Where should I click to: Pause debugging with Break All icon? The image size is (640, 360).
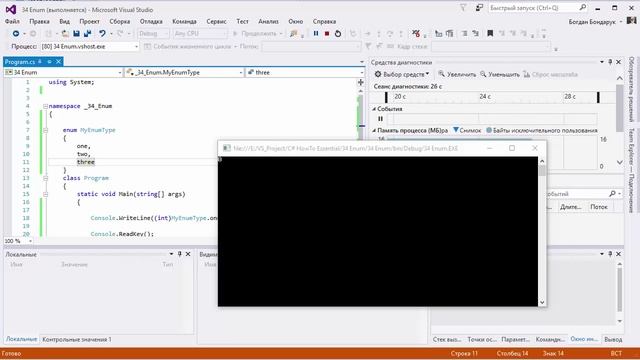click(316, 33)
